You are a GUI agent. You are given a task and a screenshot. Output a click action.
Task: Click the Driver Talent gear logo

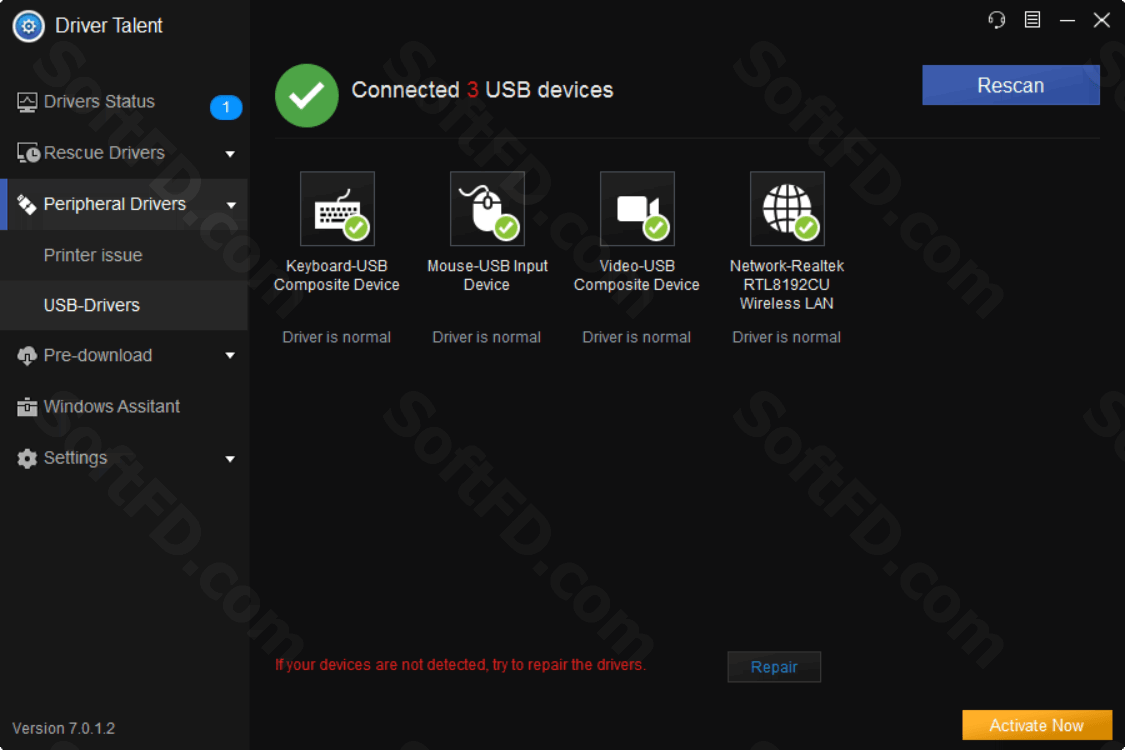pos(29,27)
